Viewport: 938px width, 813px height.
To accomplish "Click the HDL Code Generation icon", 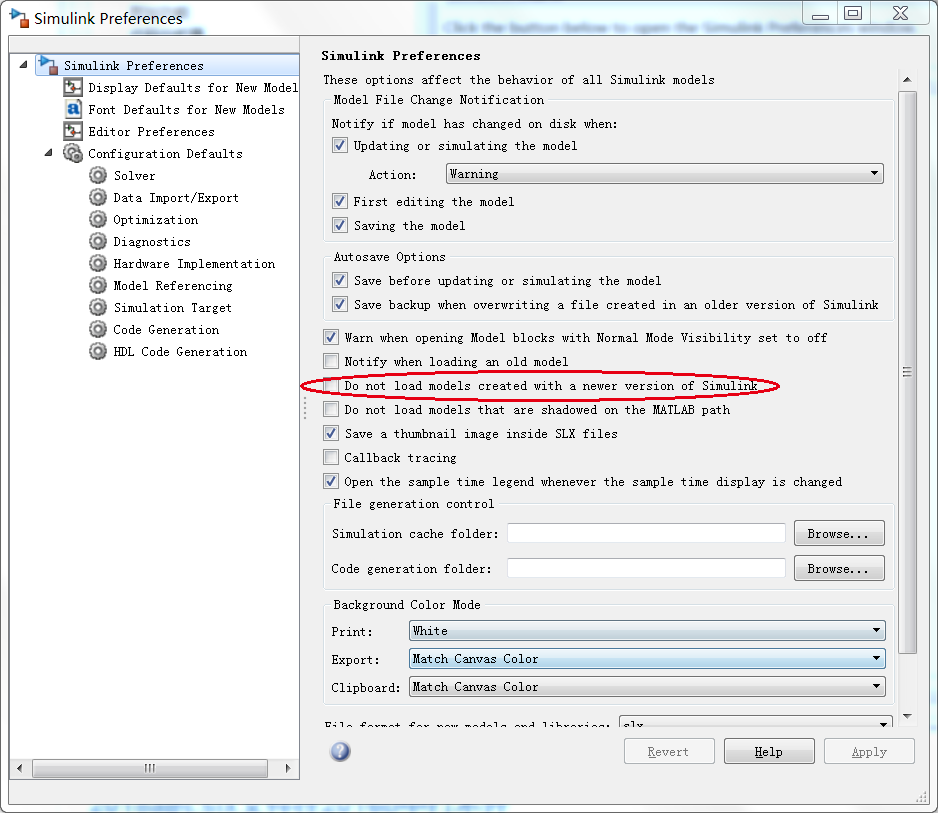I will [x=97, y=351].
